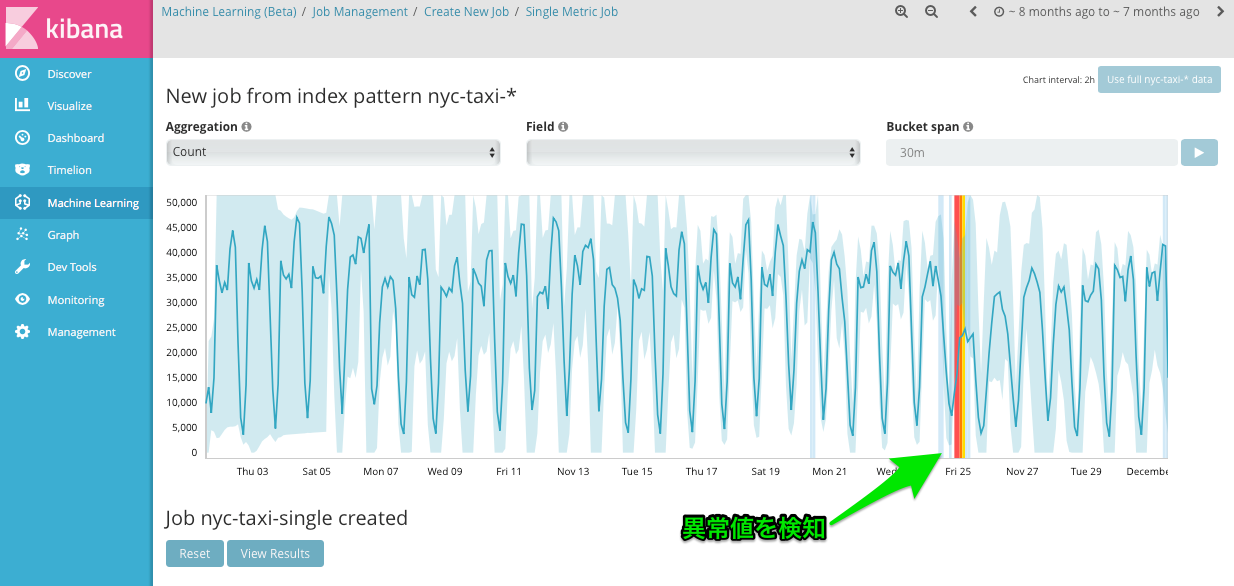Click the Bucket span input showing 30m
1234x586 pixels.
(1031, 152)
